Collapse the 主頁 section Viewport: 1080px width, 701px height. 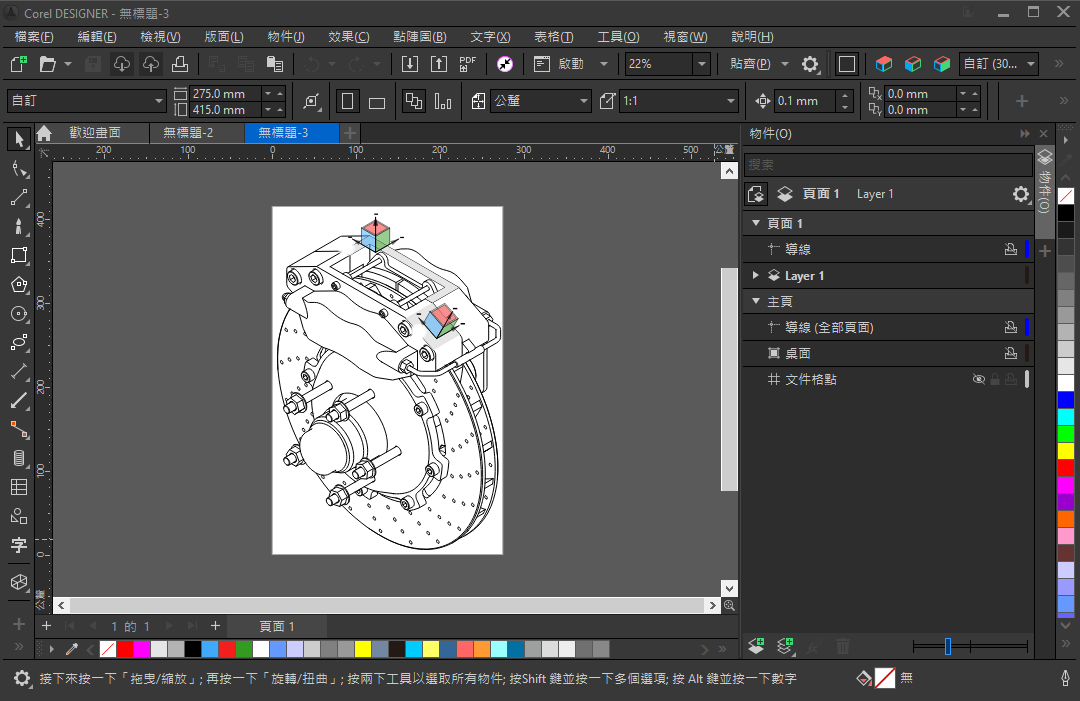[756, 302]
